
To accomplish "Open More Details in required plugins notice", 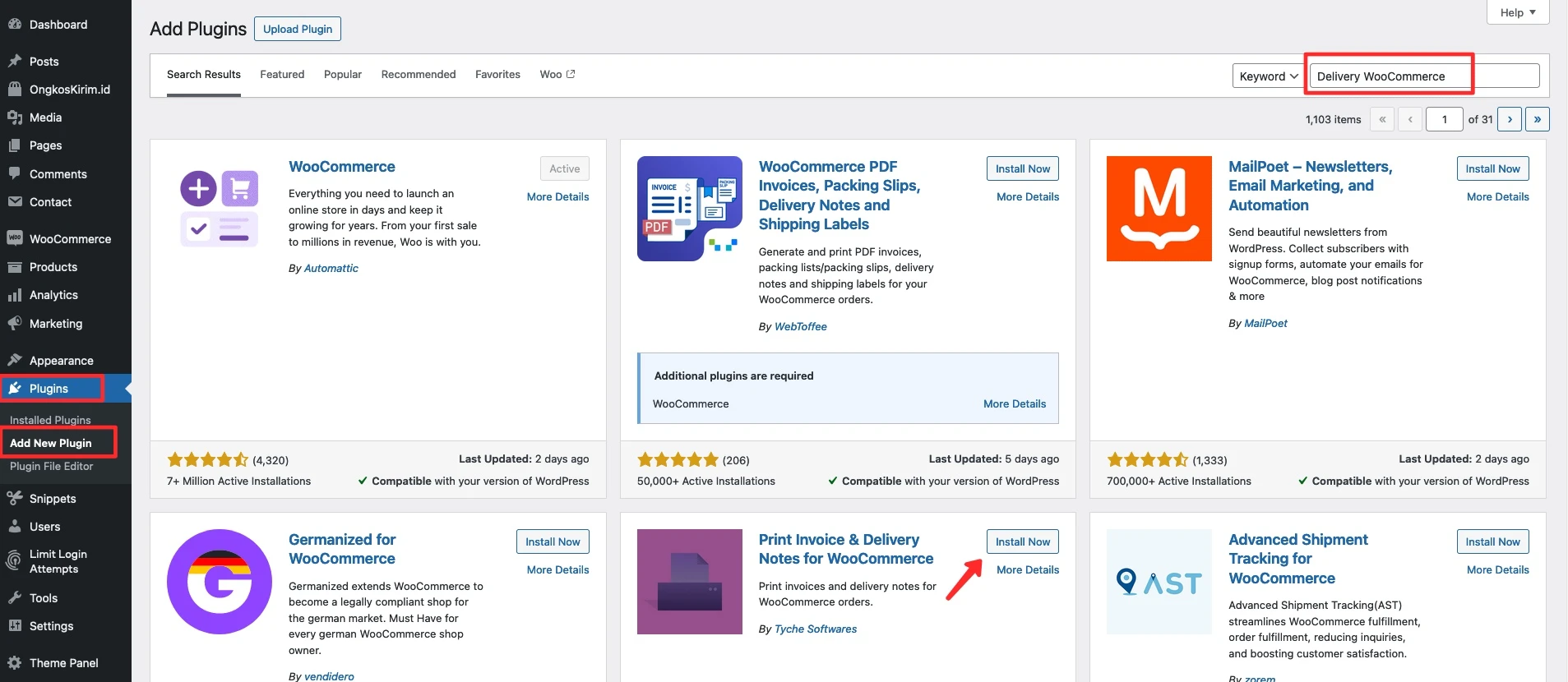I will [1015, 403].
